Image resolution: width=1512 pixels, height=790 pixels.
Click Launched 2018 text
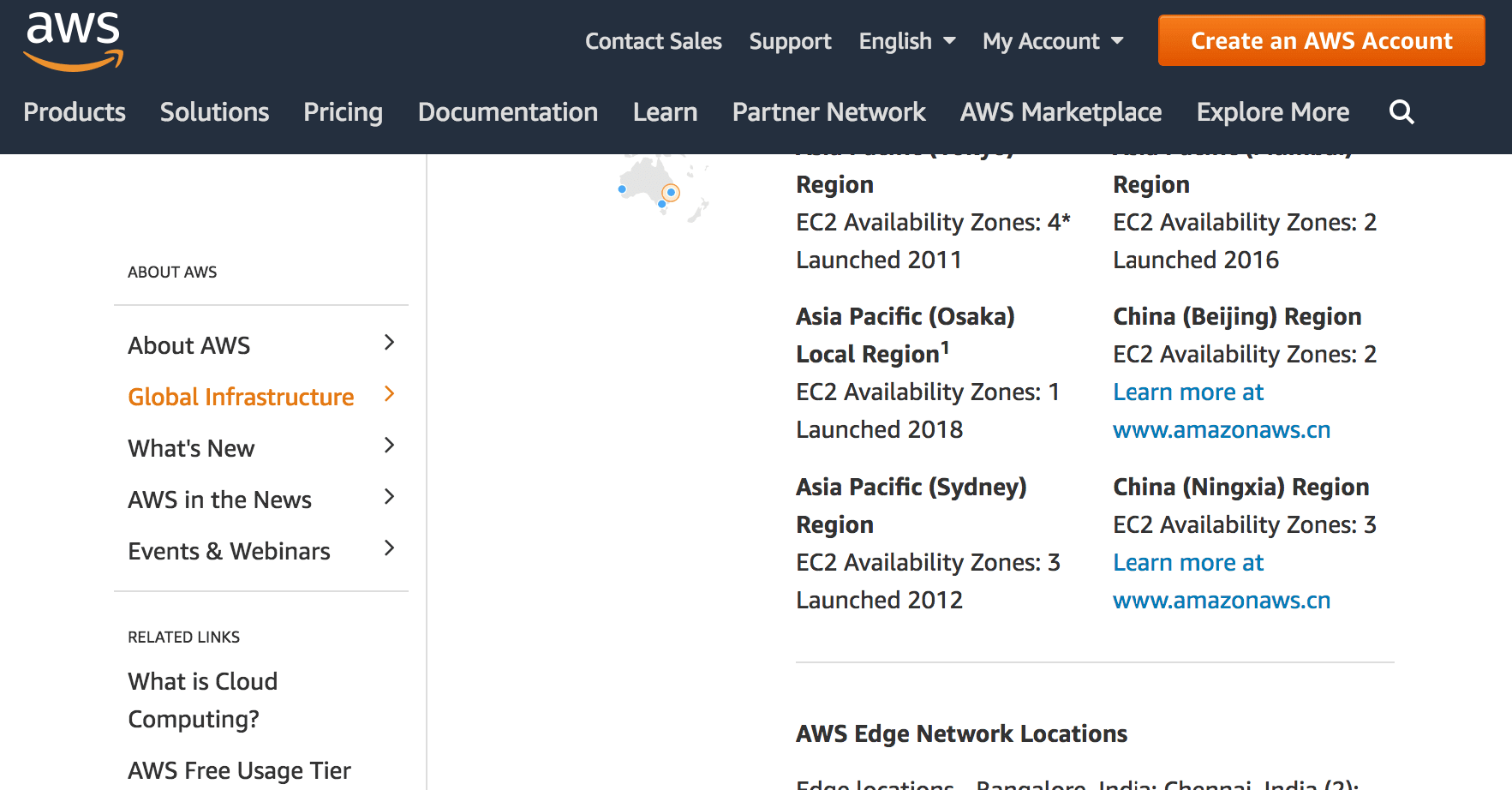tap(880, 429)
